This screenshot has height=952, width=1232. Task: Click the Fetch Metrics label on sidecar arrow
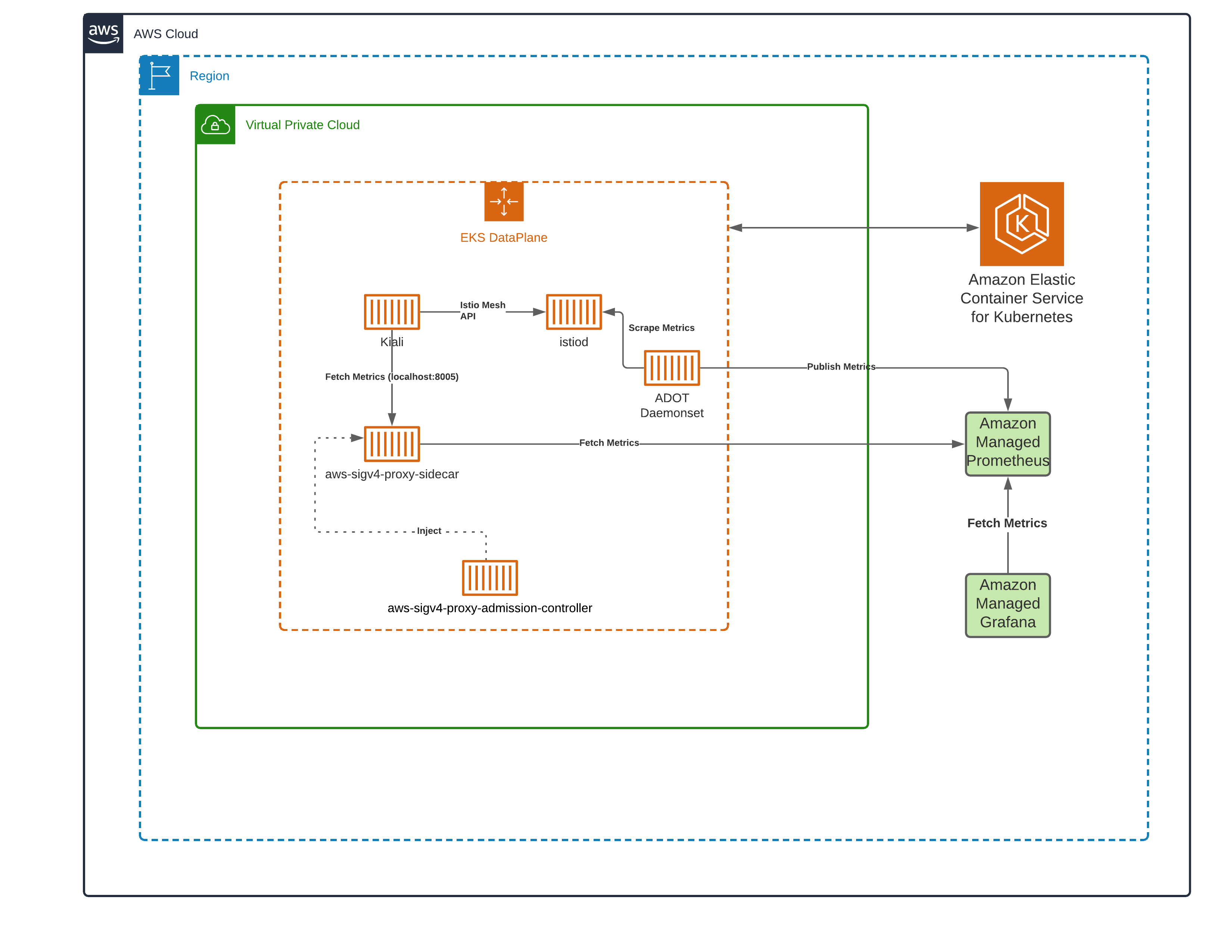(609, 443)
